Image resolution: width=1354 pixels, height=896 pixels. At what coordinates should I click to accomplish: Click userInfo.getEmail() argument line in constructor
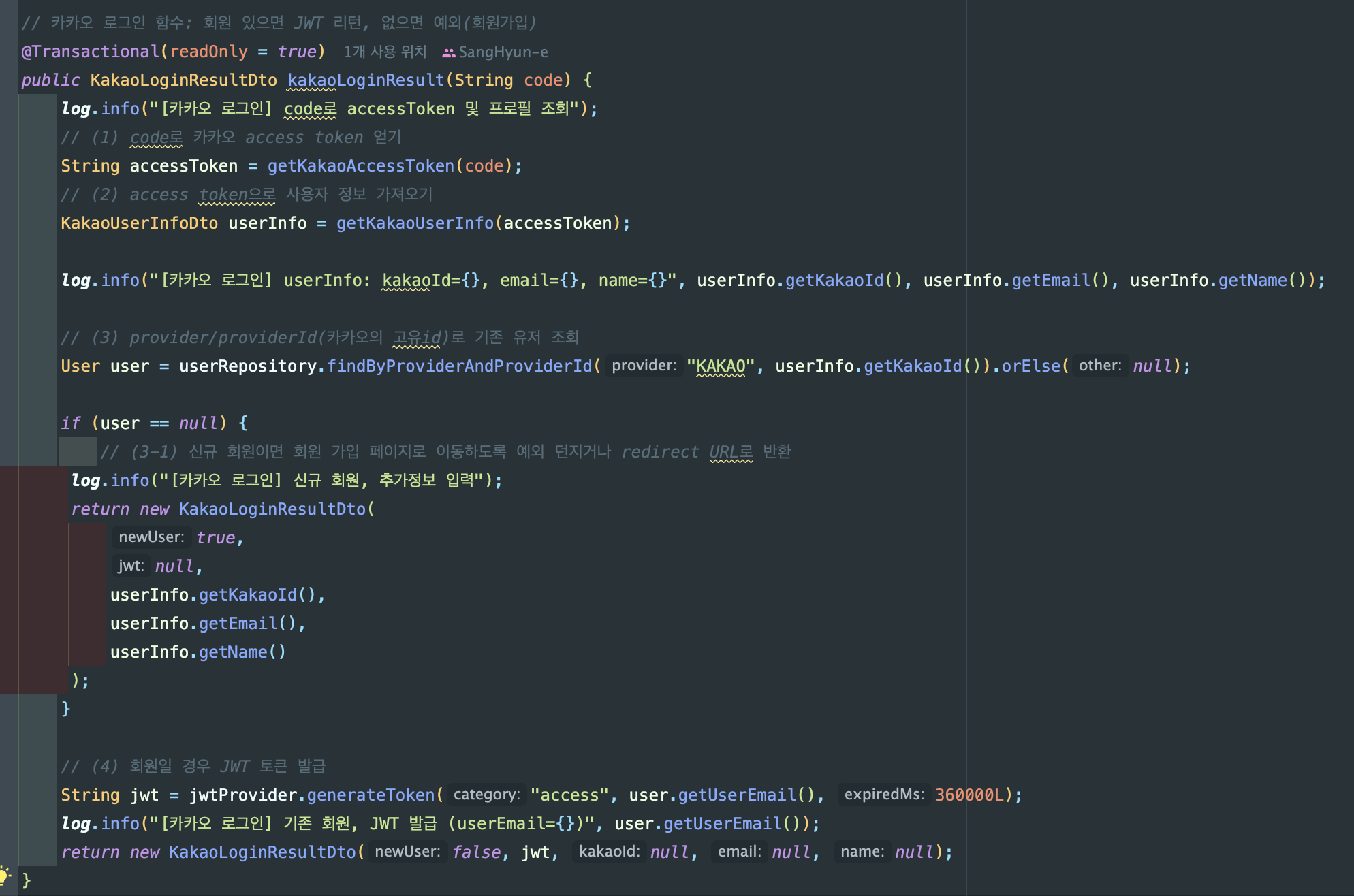pos(208,624)
